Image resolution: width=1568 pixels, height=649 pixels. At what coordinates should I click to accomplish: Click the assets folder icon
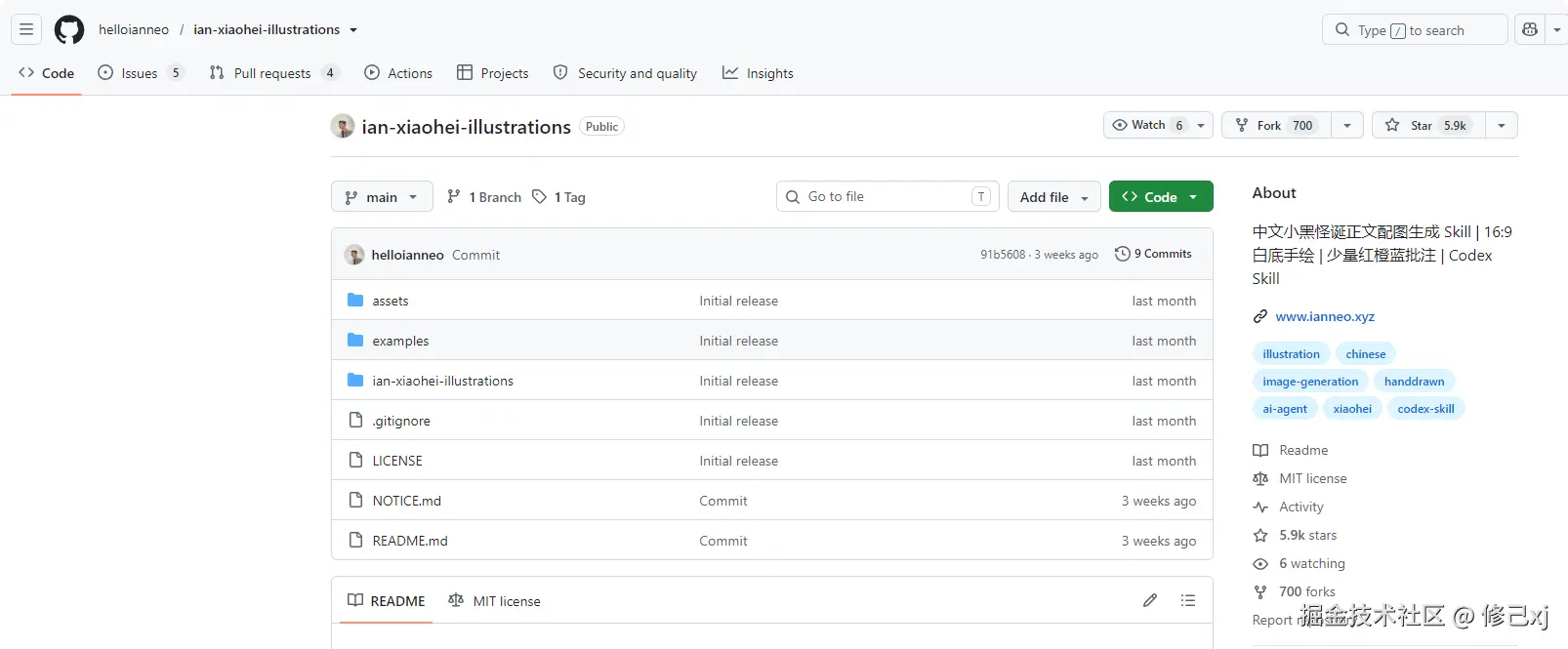[355, 301]
